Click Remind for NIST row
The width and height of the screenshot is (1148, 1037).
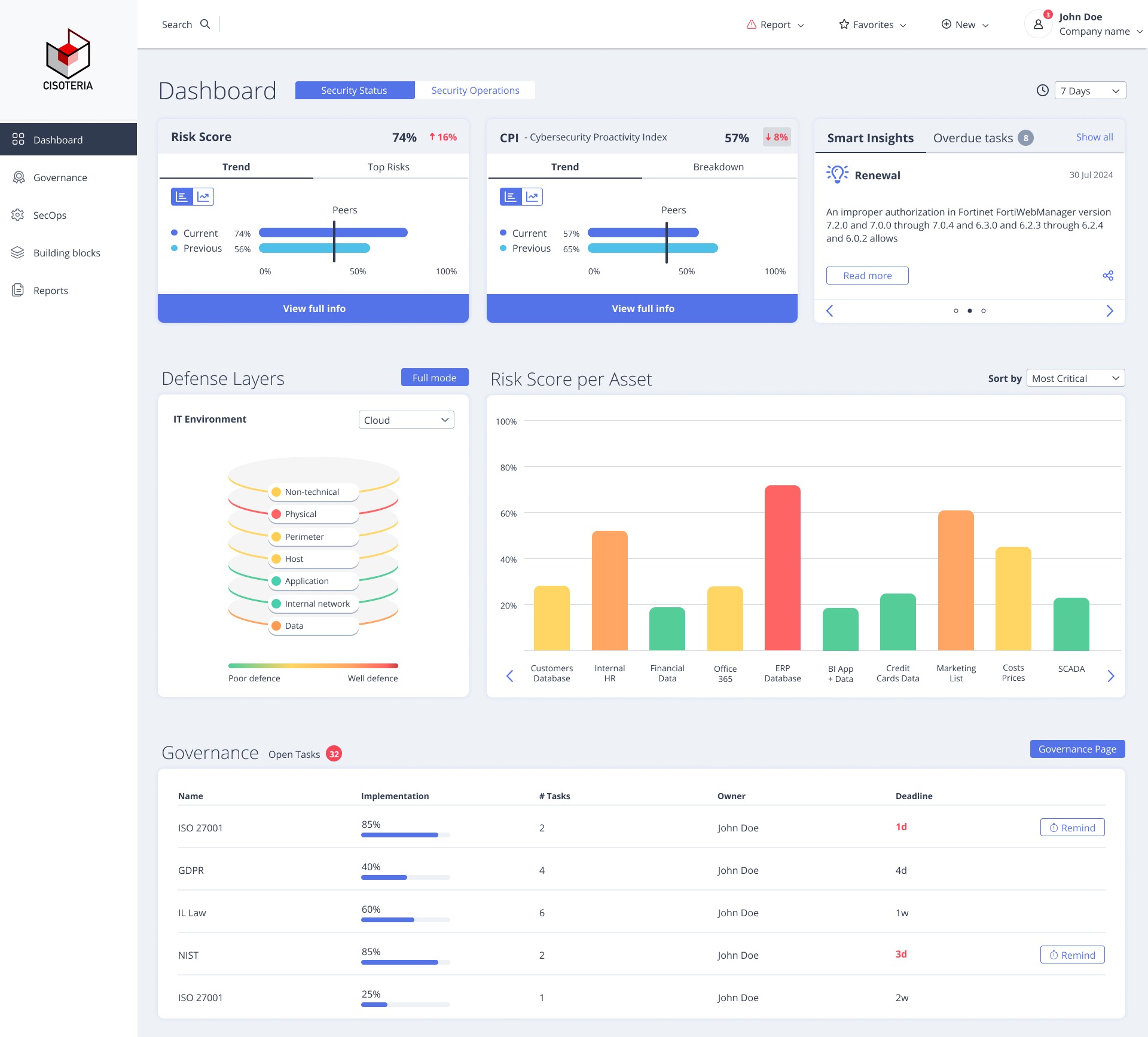pyautogui.click(x=1072, y=955)
